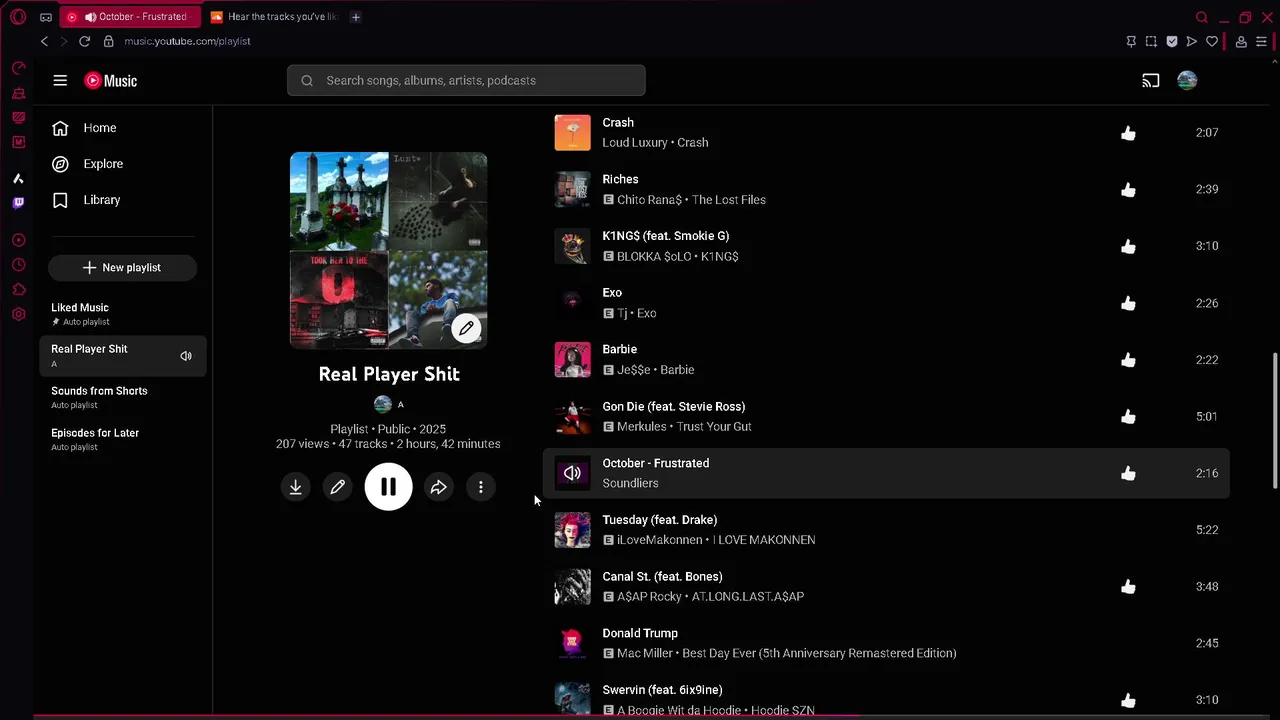Toggle like on October - Frustrated

[x=1128, y=473]
